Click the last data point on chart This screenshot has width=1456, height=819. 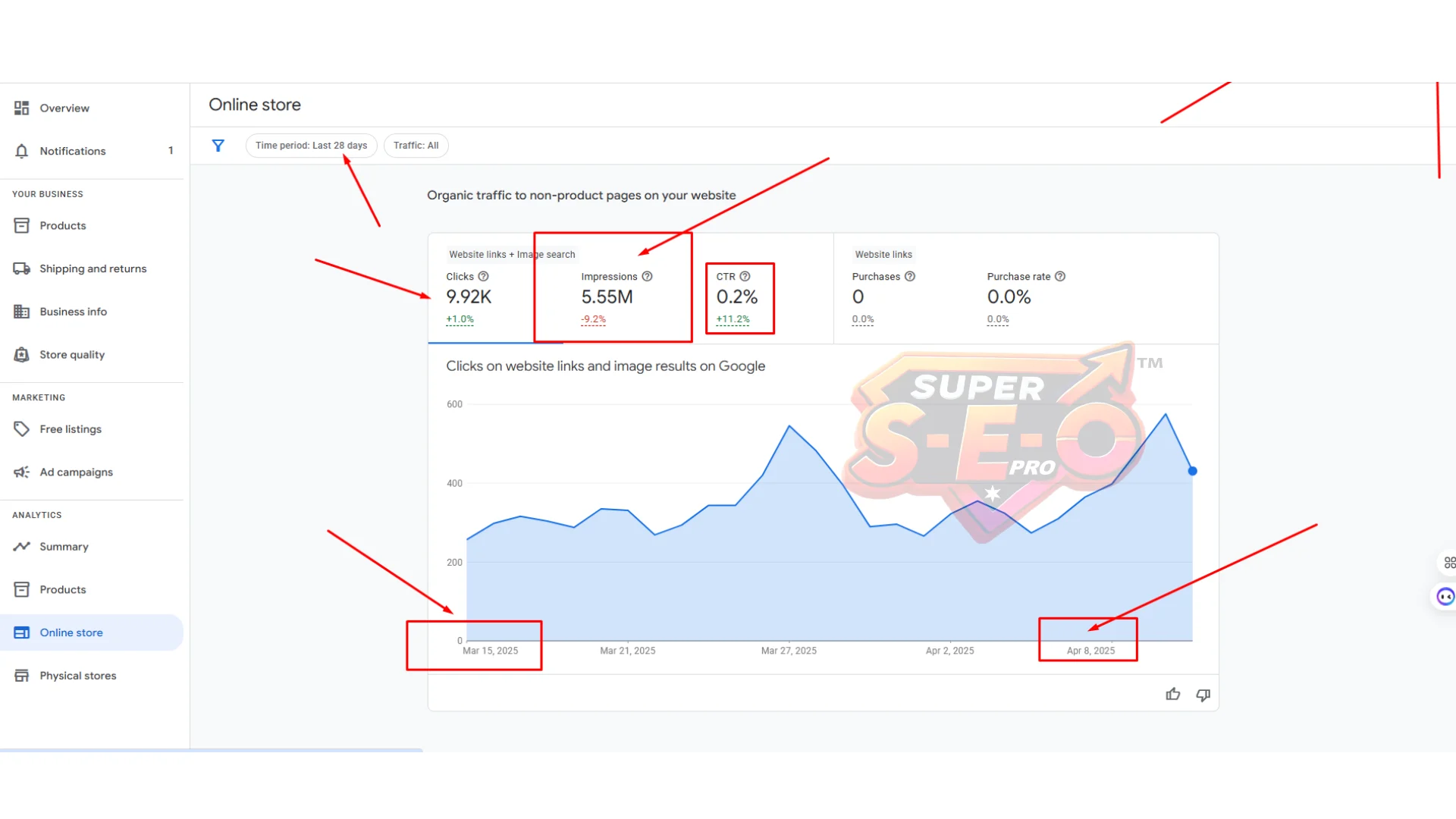1192,471
